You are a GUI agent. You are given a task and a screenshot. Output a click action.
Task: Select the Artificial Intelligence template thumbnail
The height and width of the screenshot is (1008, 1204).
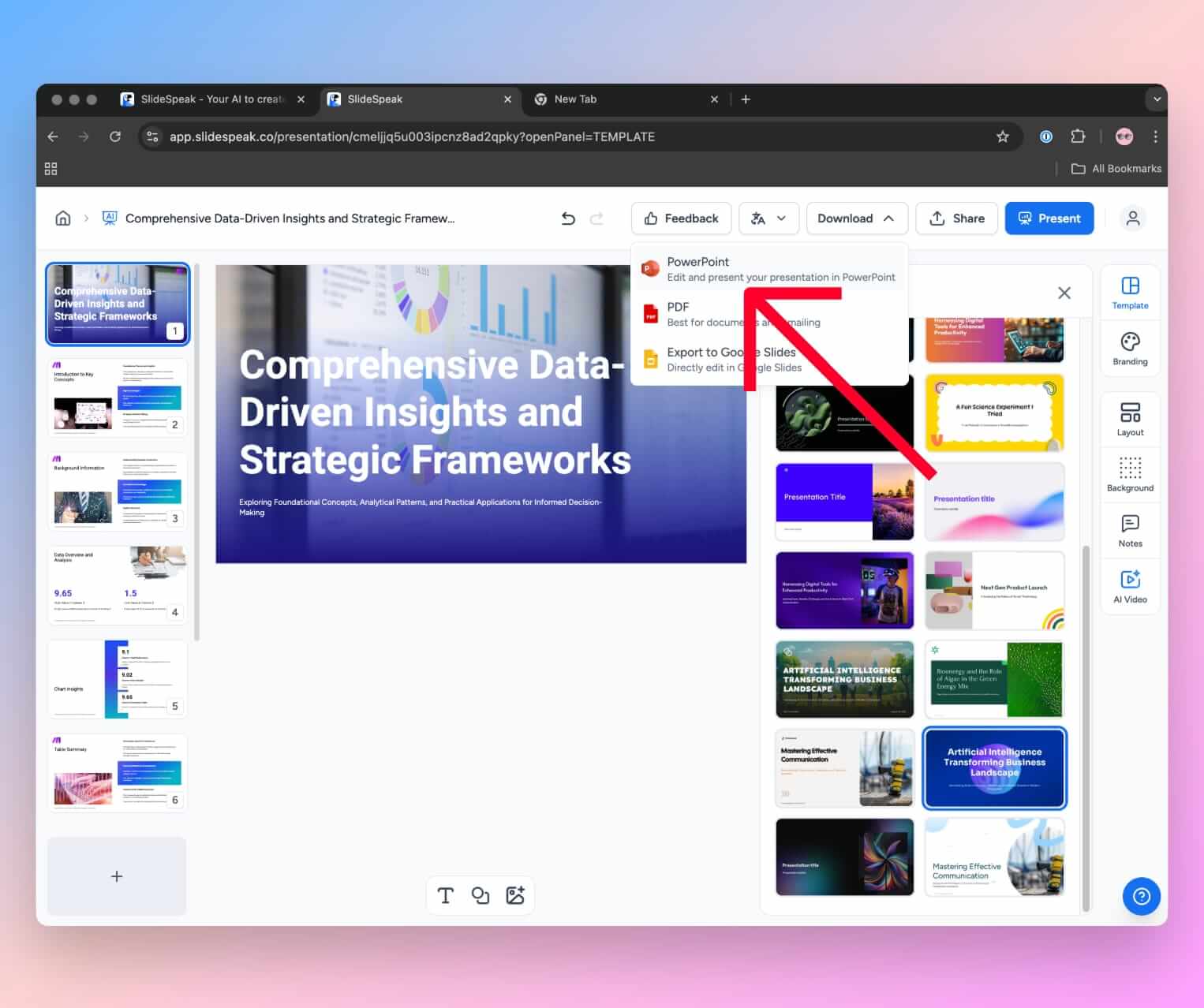(994, 768)
